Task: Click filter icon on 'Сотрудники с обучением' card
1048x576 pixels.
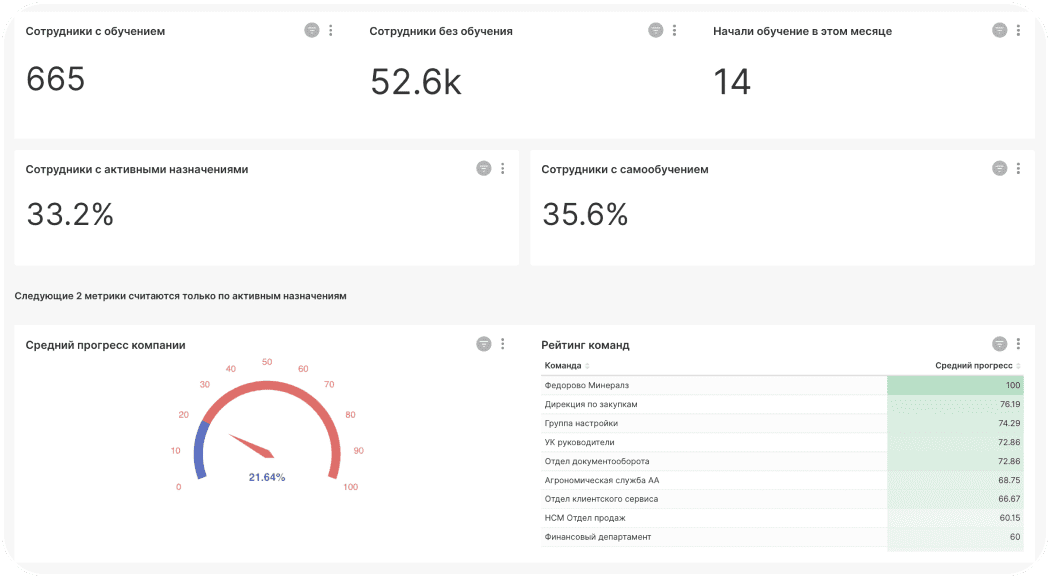Action: coord(311,30)
